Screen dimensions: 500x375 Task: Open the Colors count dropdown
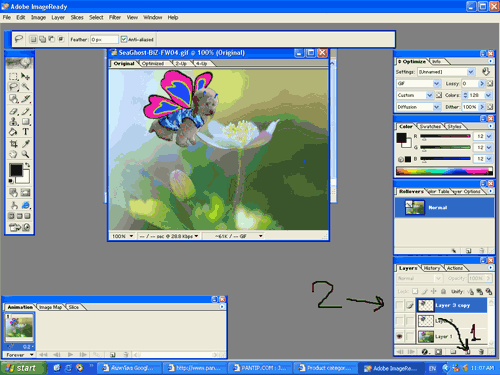pyautogui.click(x=488, y=95)
